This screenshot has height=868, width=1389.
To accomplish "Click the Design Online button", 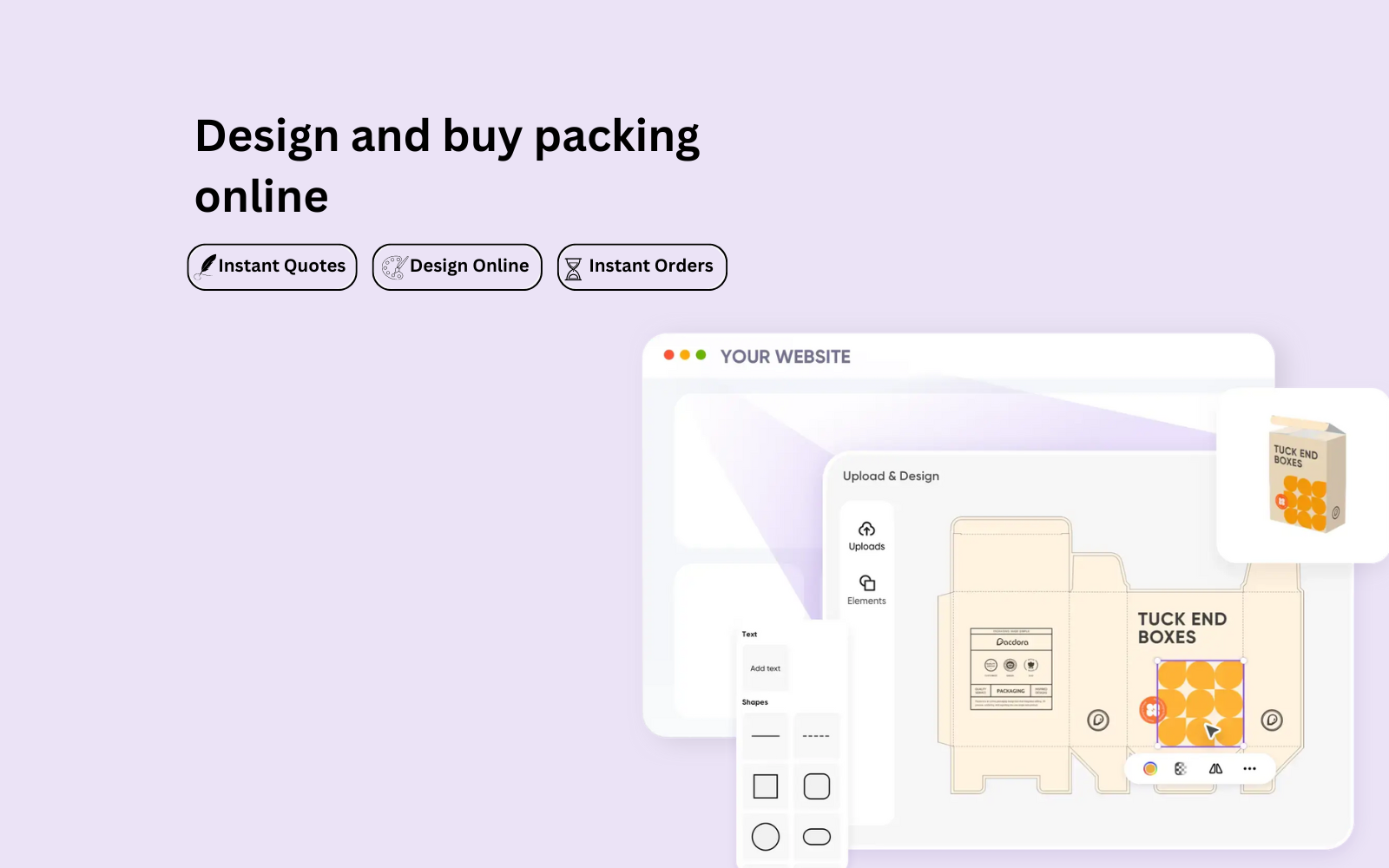I will [458, 266].
